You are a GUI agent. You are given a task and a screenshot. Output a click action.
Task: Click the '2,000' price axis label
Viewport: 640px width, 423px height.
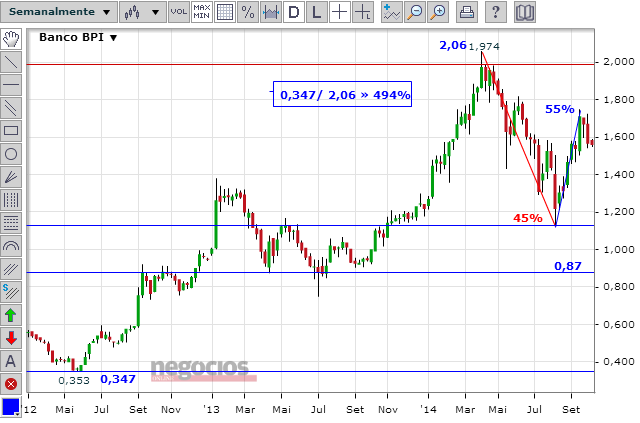[619, 62]
